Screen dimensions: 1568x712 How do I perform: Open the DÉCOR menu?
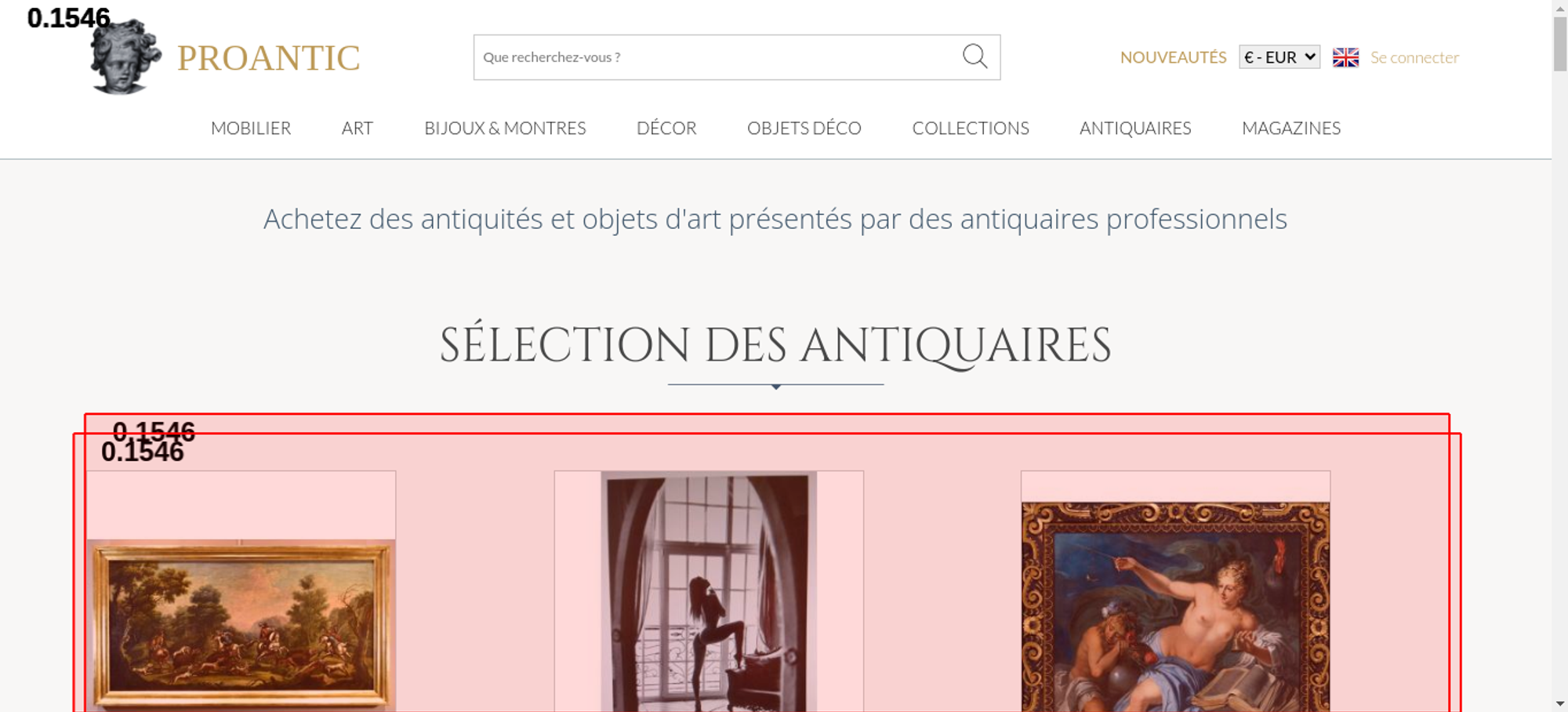coord(666,128)
